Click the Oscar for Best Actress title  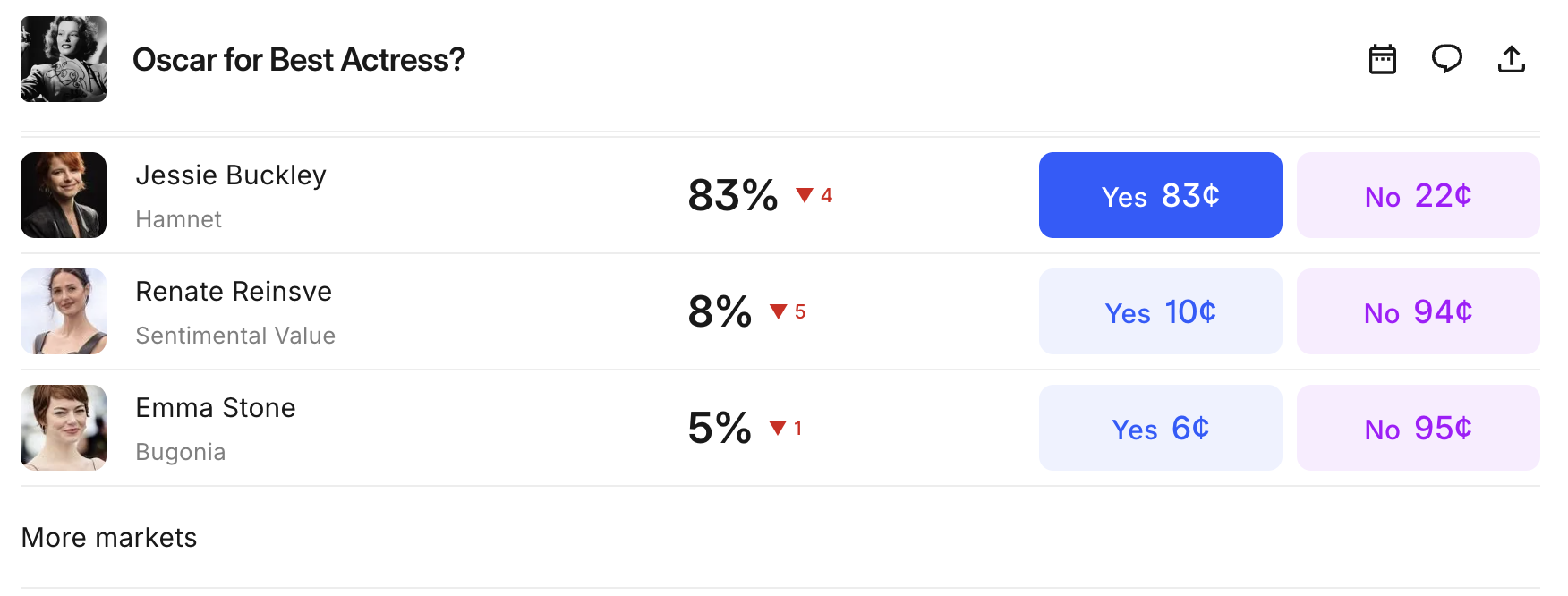299,60
